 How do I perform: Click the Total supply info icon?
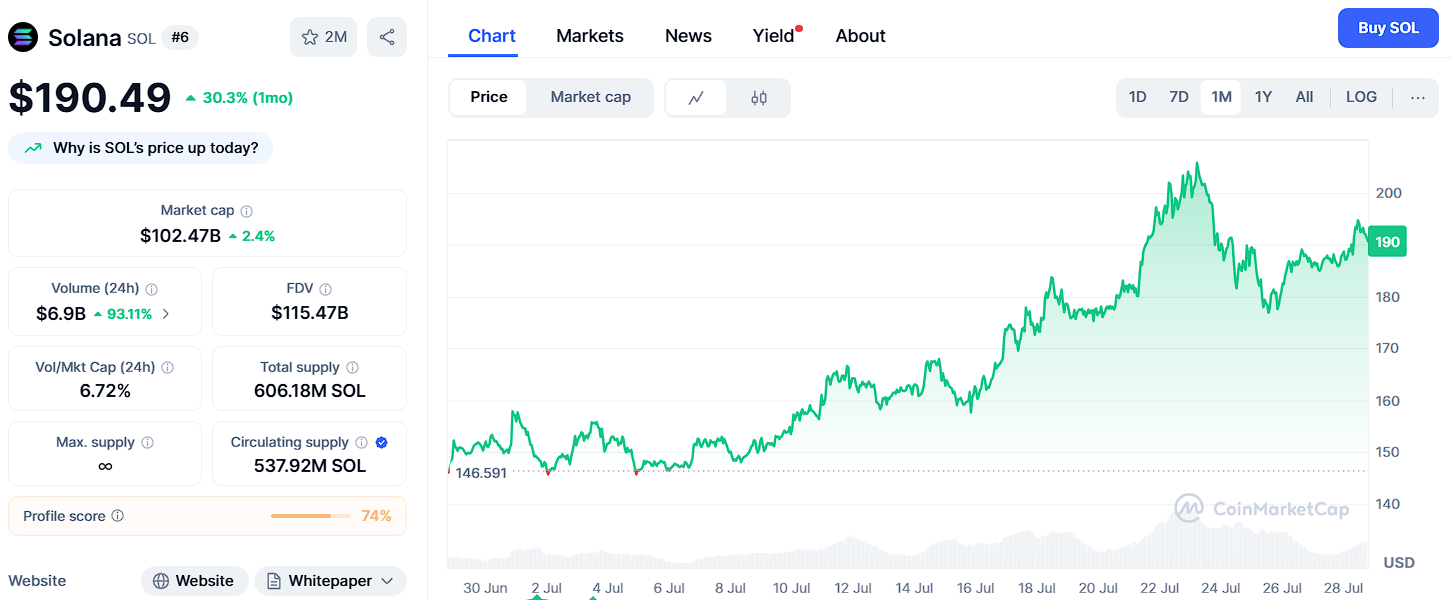click(x=353, y=368)
